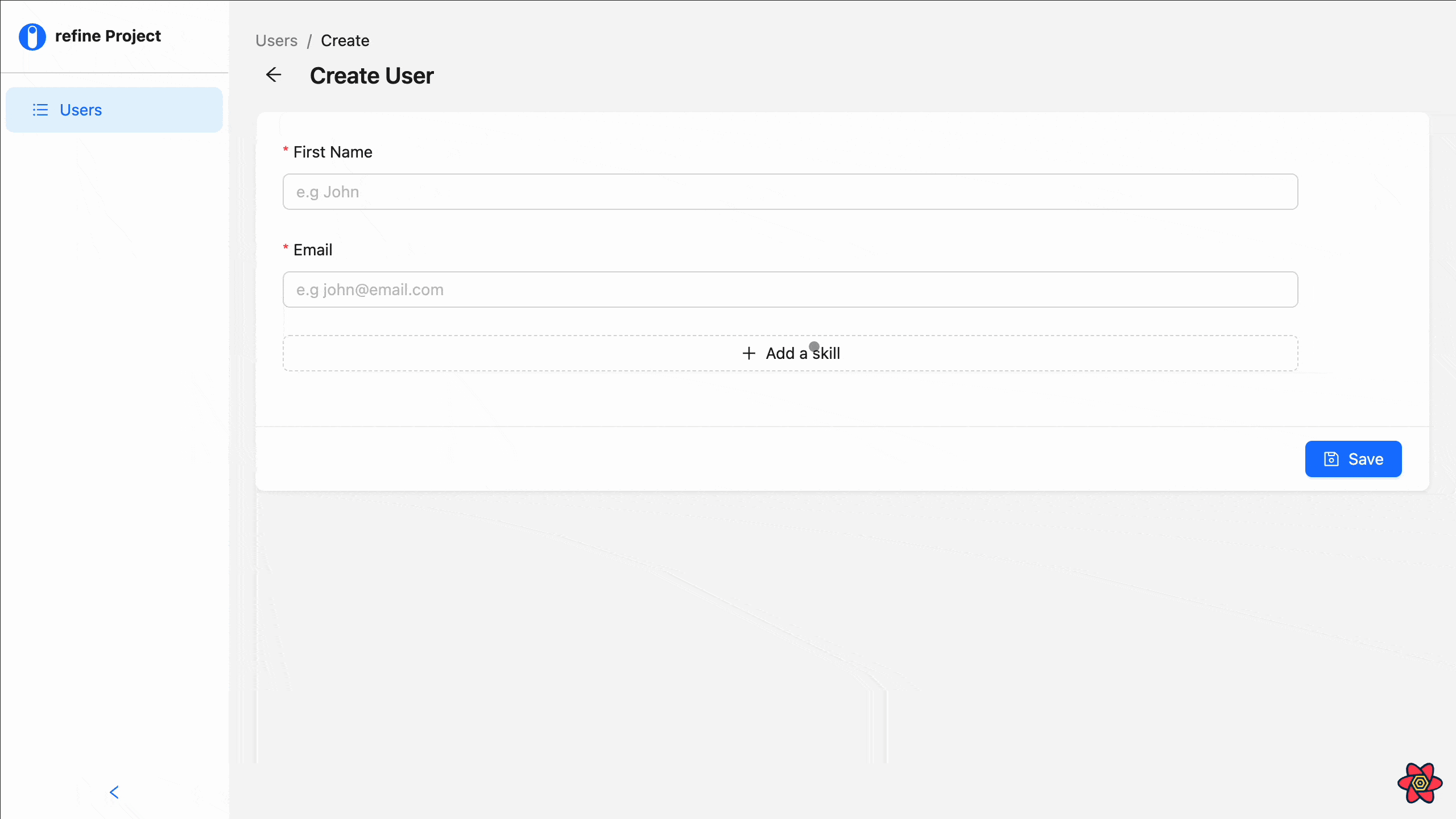Save the new user
The image size is (1456, 819).
coord(1354,459)
